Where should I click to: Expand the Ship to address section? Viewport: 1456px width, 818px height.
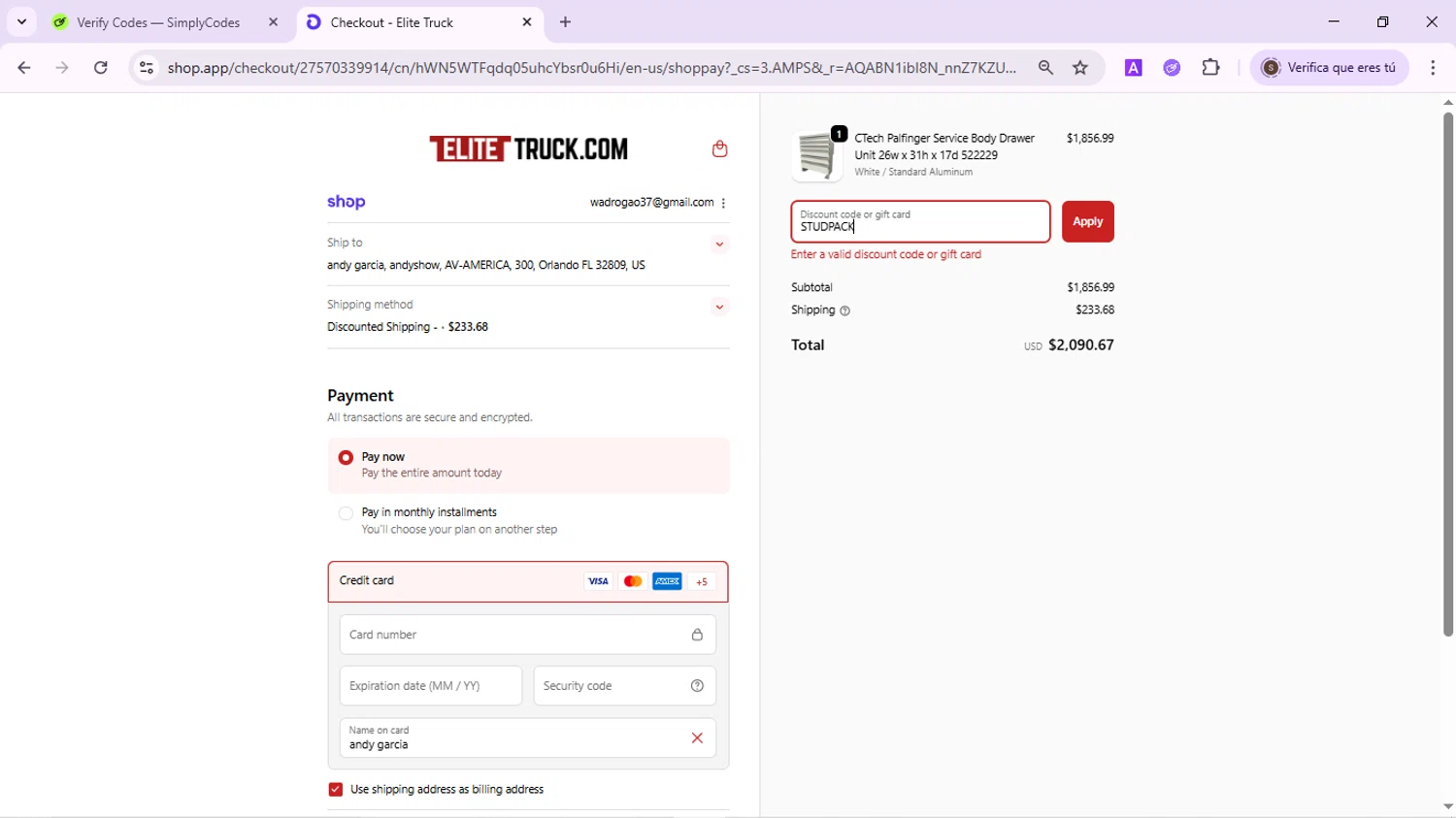719,245
